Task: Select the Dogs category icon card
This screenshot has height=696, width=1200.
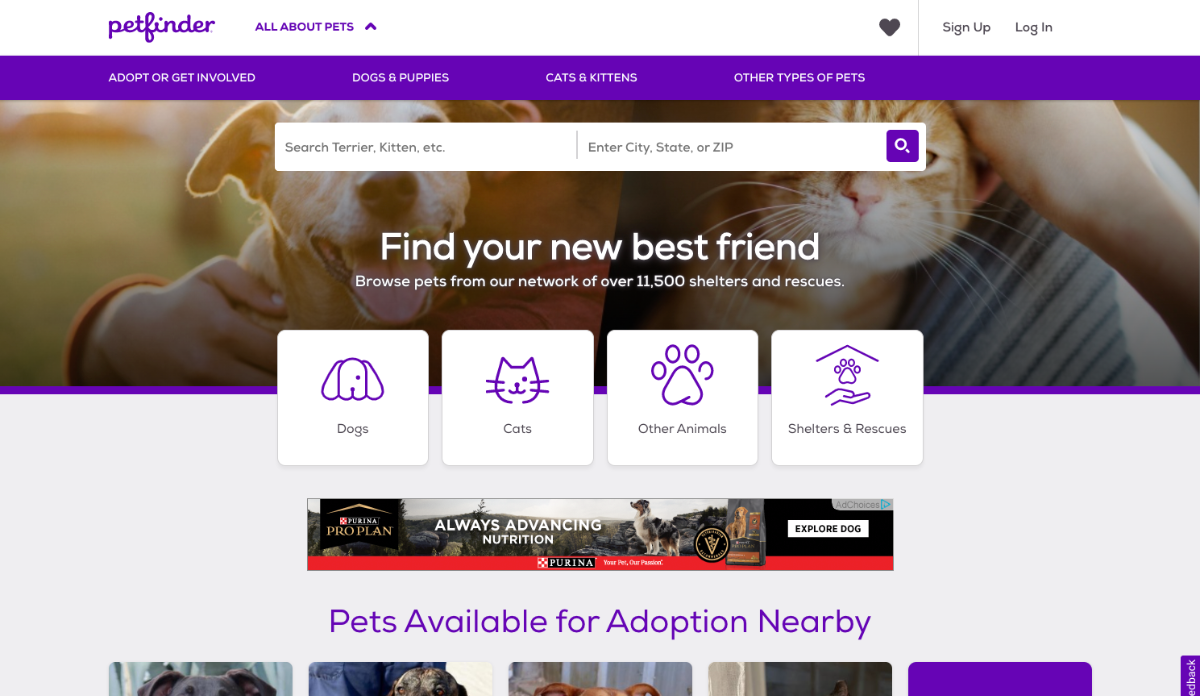Action: [x=353, y=398]
